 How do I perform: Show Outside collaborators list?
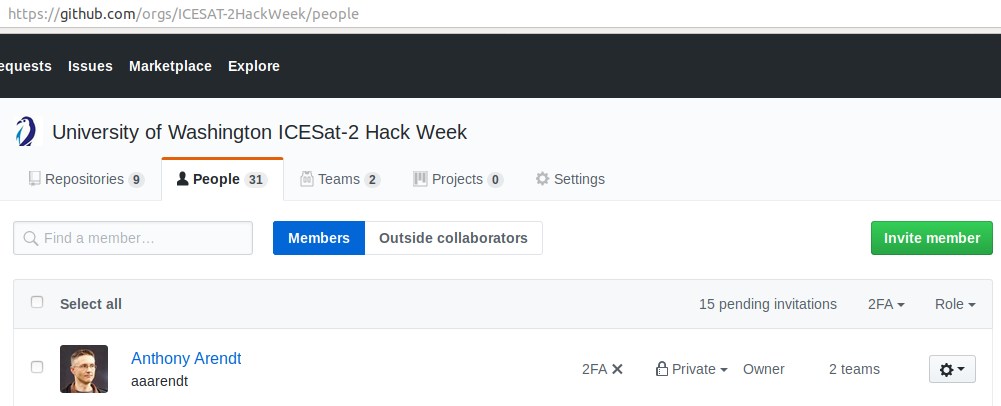(453, 238)
